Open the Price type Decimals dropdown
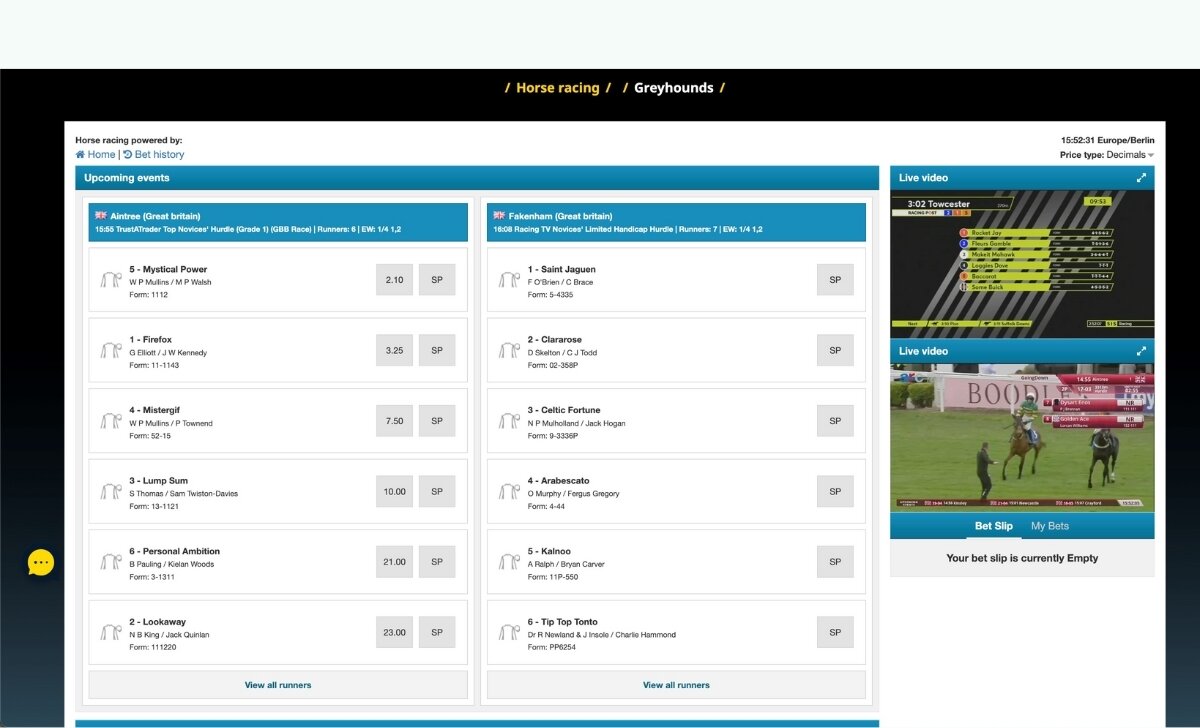Image resolution: width=1200 pixels, height=728 pixels. [1130, 155]
